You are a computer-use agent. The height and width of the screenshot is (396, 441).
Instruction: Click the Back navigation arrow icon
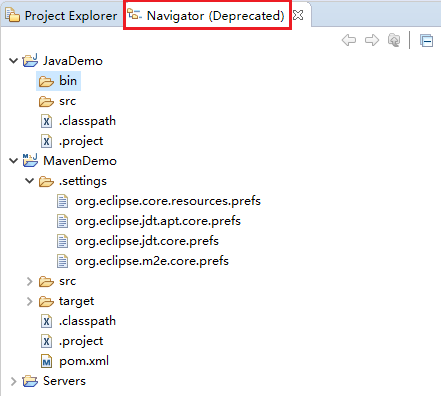349,40
